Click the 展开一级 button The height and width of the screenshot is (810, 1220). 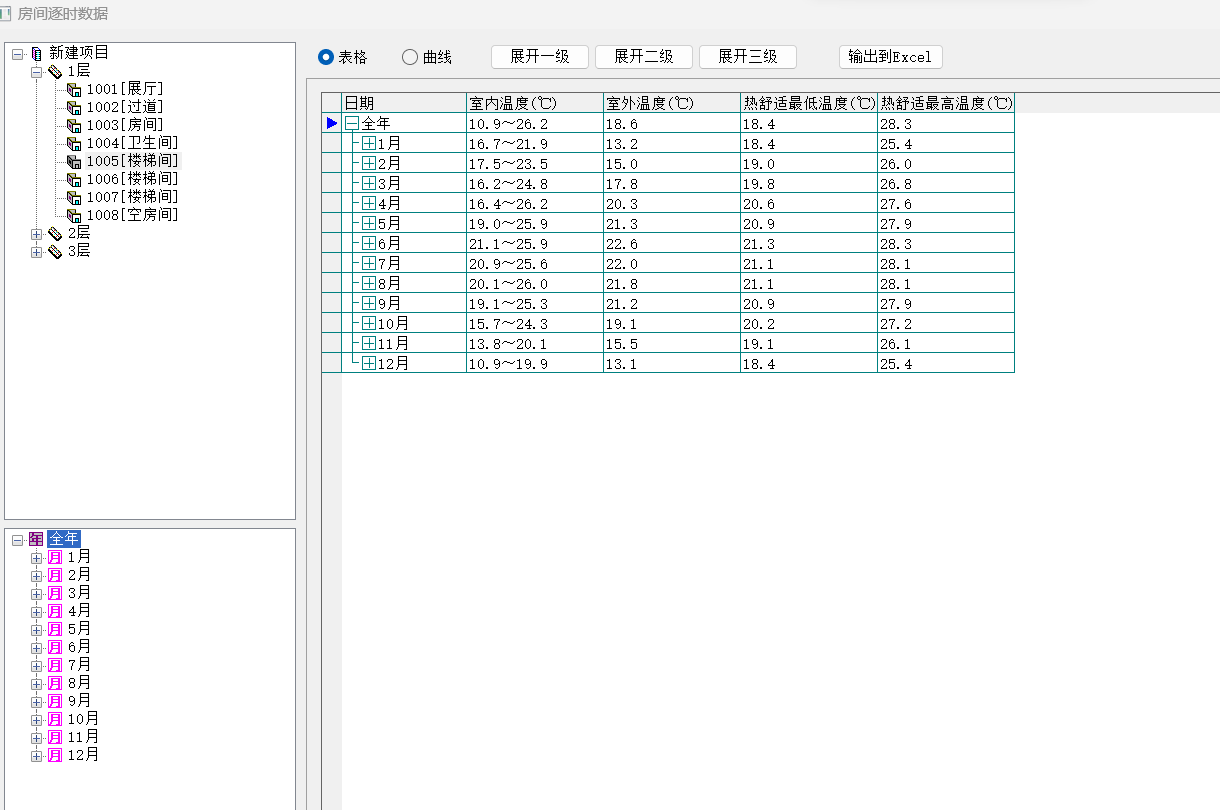540,57
